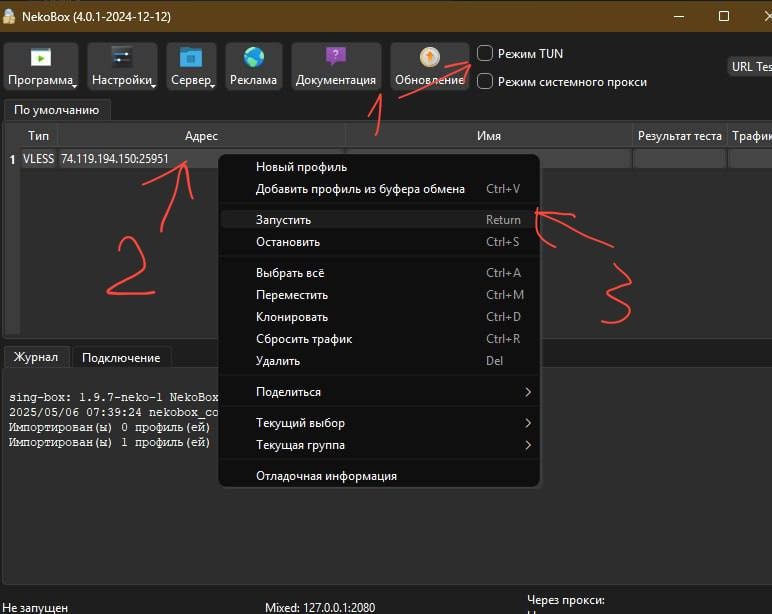
Task: Minimize the NekoBox window
Action: click(x=679, y=16)
